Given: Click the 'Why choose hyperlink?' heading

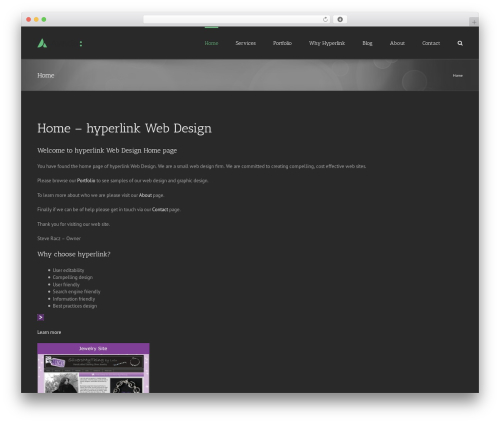Looking at the screenshot, I should [x=74, y=254].
